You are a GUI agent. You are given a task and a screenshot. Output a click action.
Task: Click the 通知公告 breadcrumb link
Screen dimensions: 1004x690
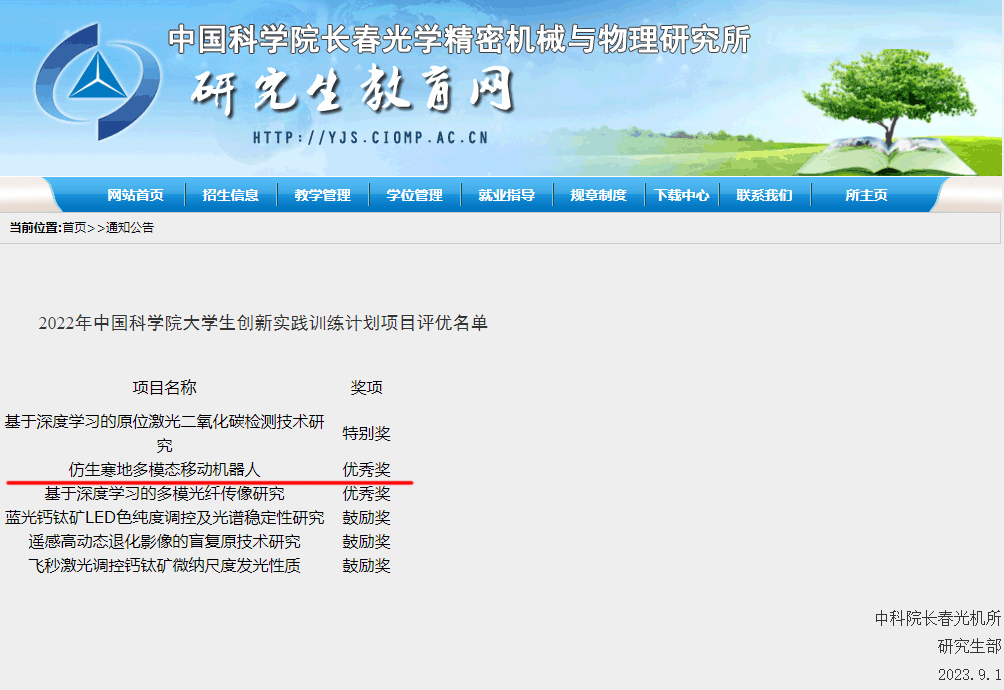[130, 228]
